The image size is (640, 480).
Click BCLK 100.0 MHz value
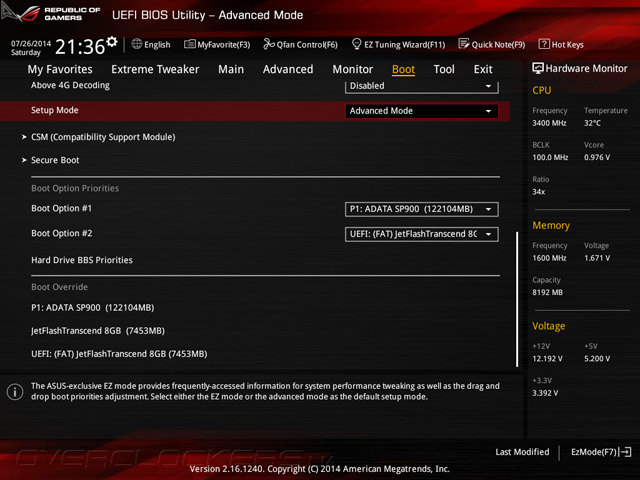tap(550, 157)
